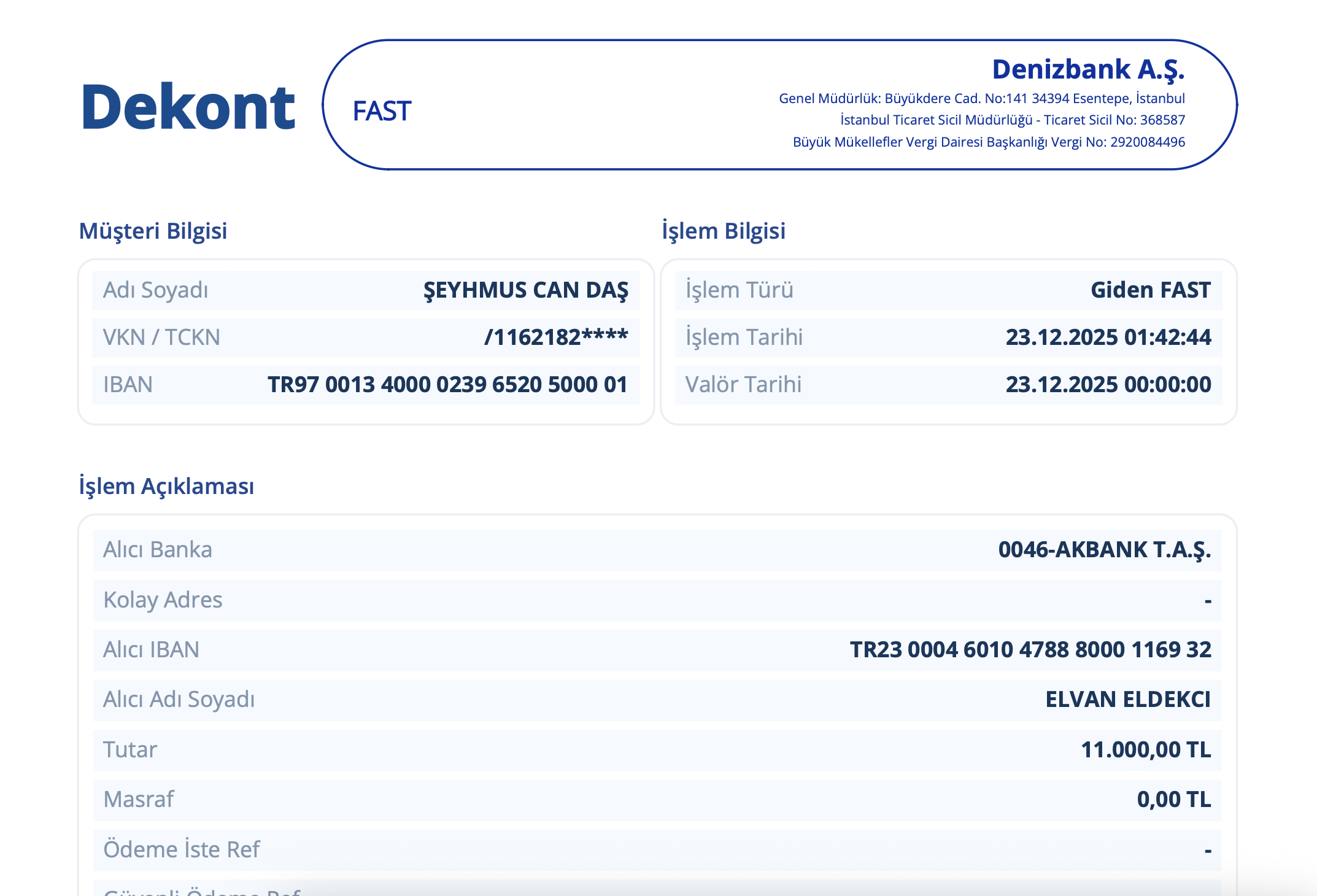
Task: Select the "VKN / TCKN" label
Action: pos(161,338)
